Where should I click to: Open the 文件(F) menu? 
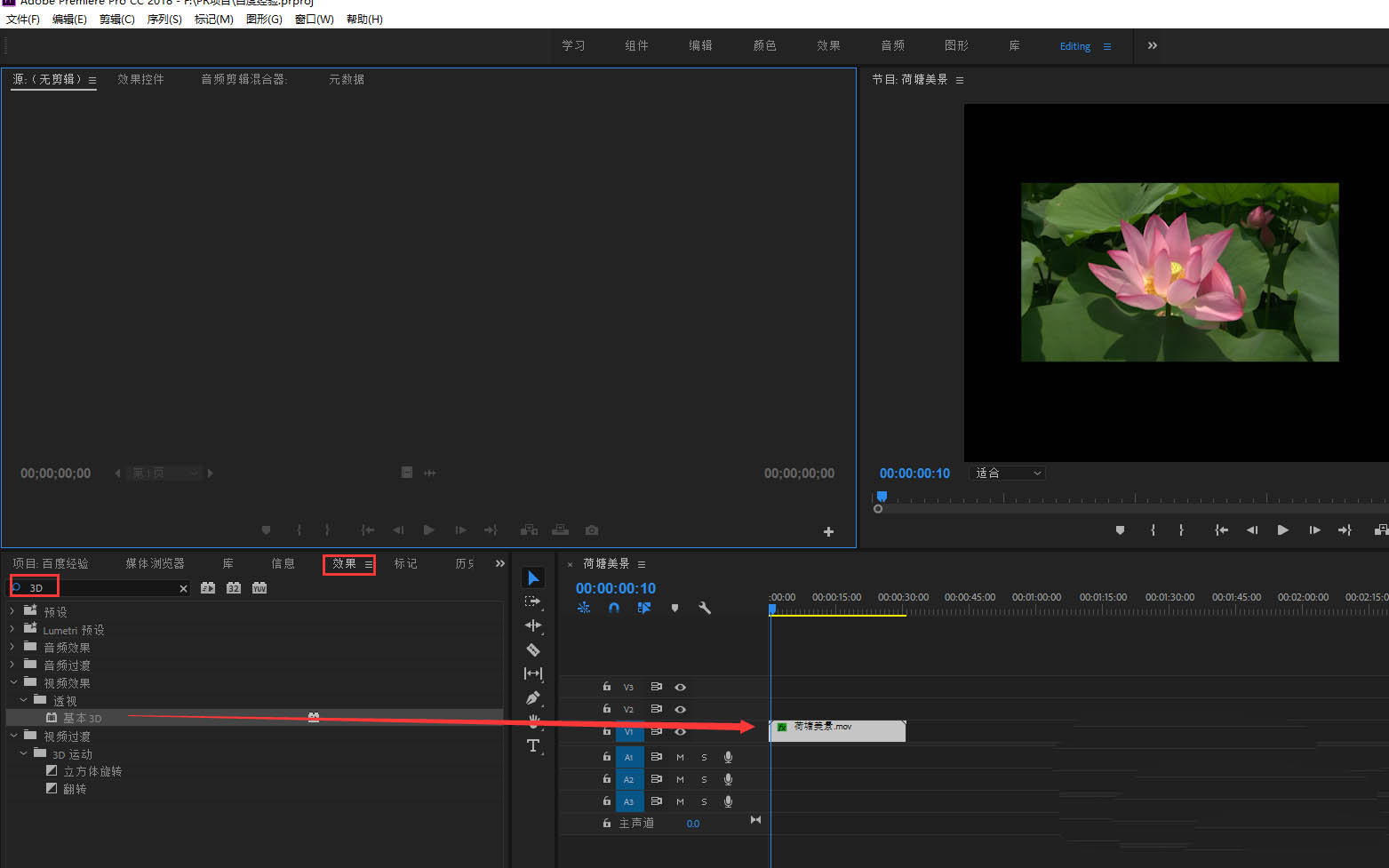click(23, 19)
